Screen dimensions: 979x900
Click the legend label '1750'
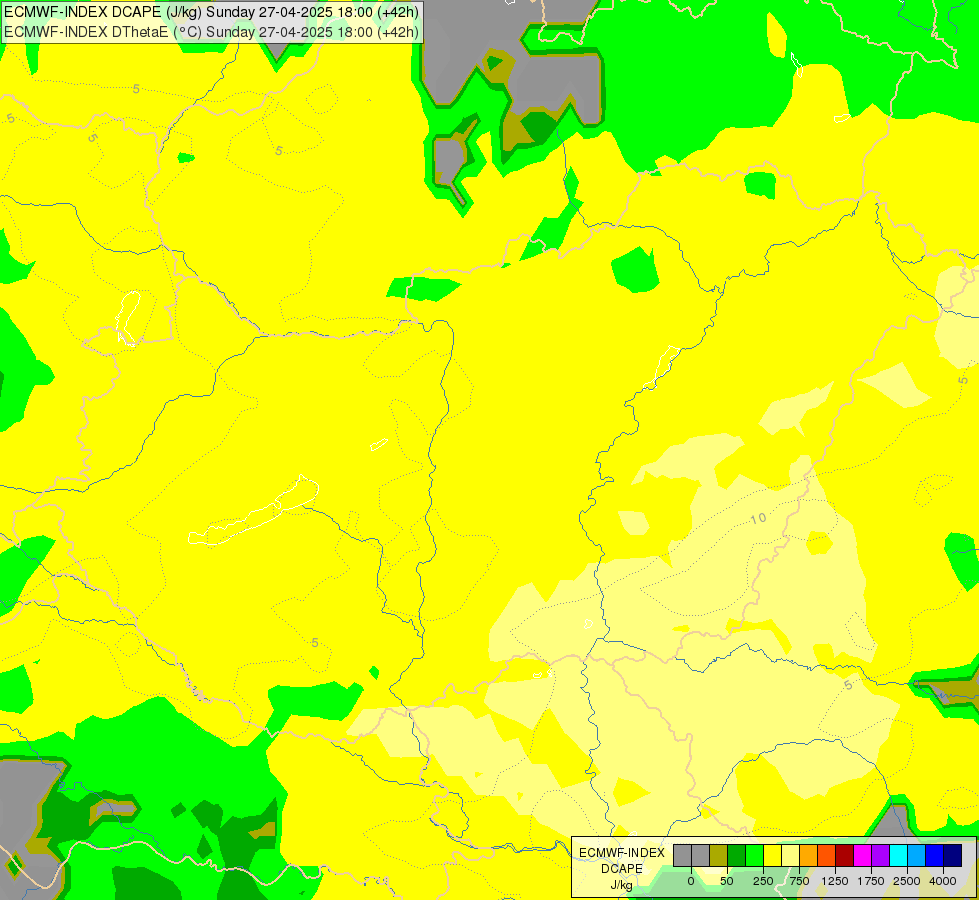871,881
